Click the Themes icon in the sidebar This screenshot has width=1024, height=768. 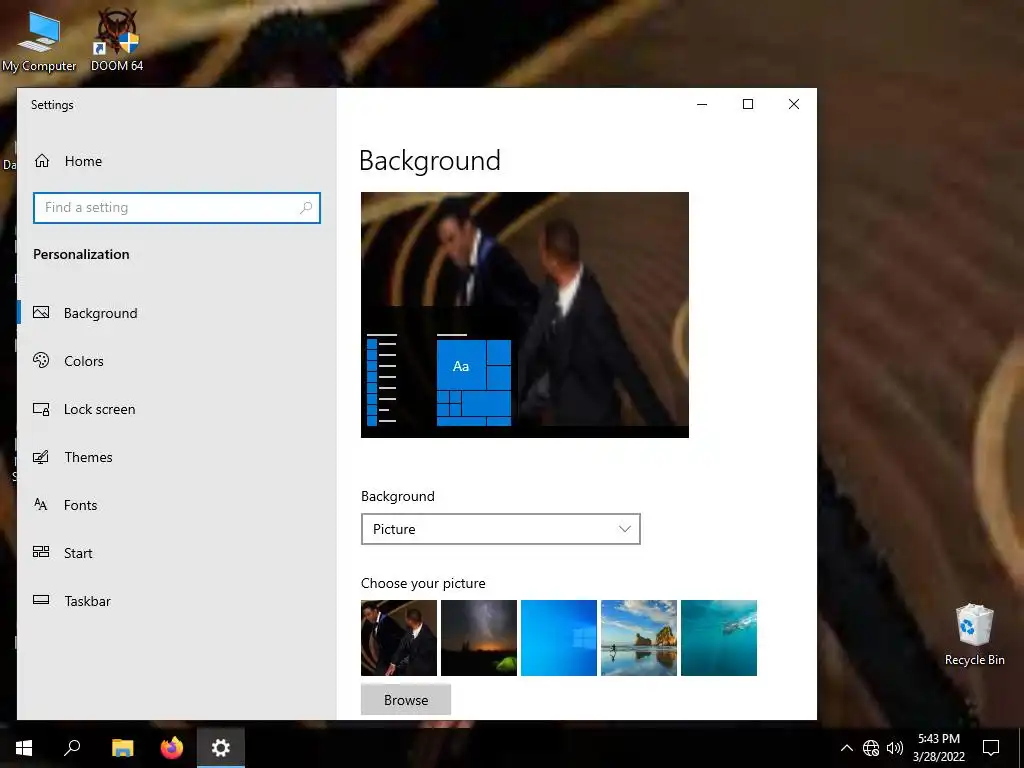tap(41, 457)
